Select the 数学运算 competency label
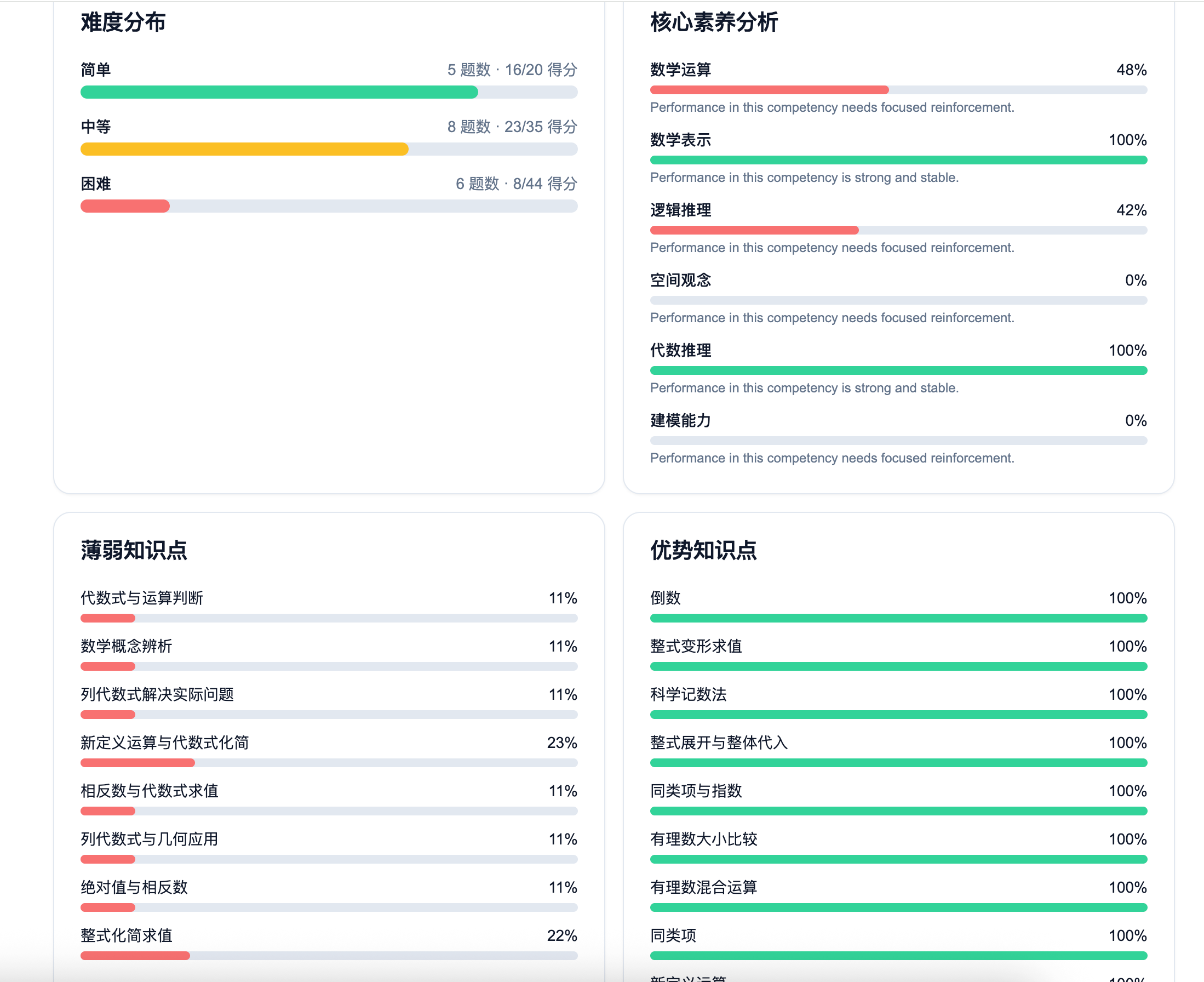This screenshot has height=982, width=1204. 680,70
